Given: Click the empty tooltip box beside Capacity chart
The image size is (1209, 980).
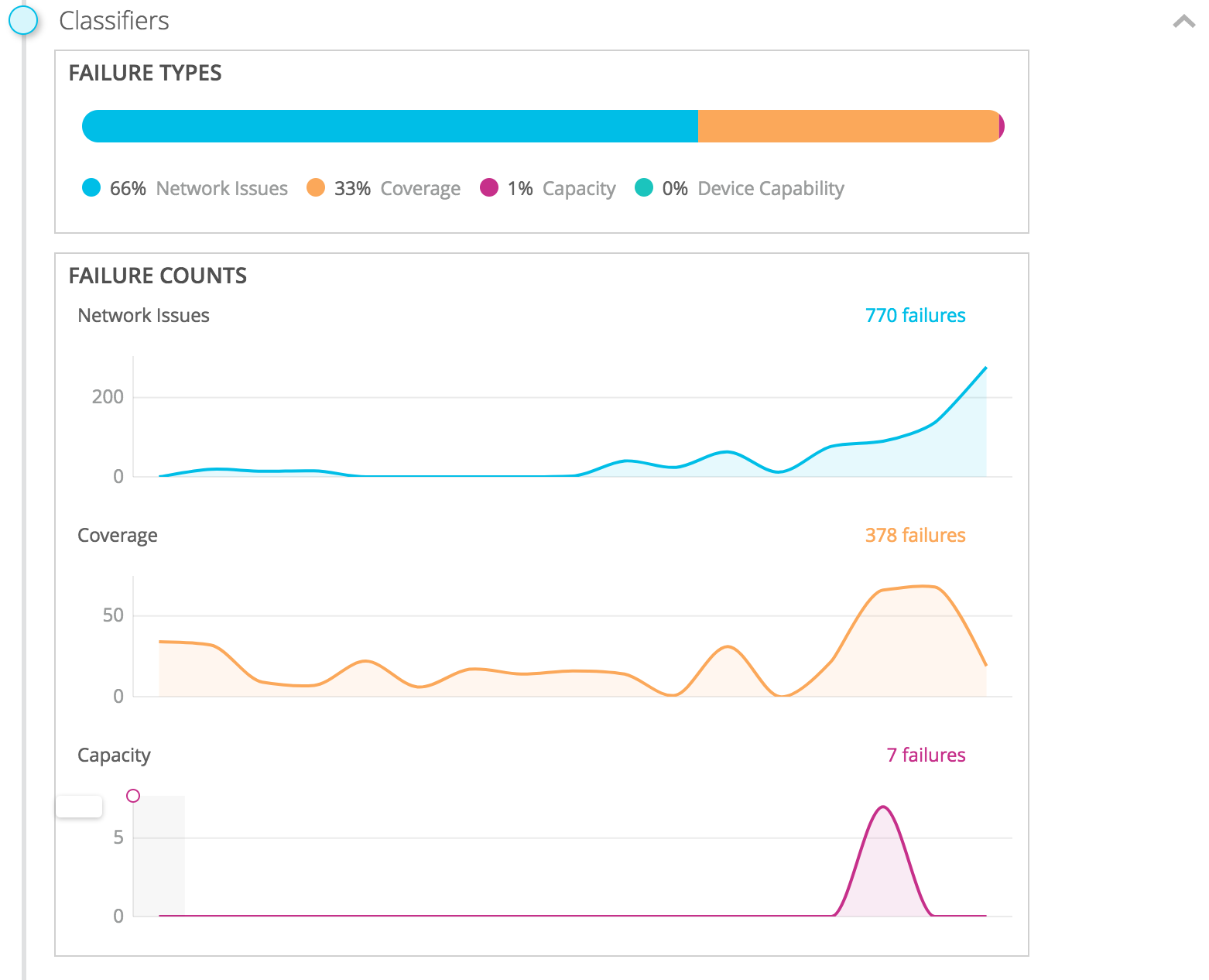Looking at the screenshot, I should [x=79, y=807].
